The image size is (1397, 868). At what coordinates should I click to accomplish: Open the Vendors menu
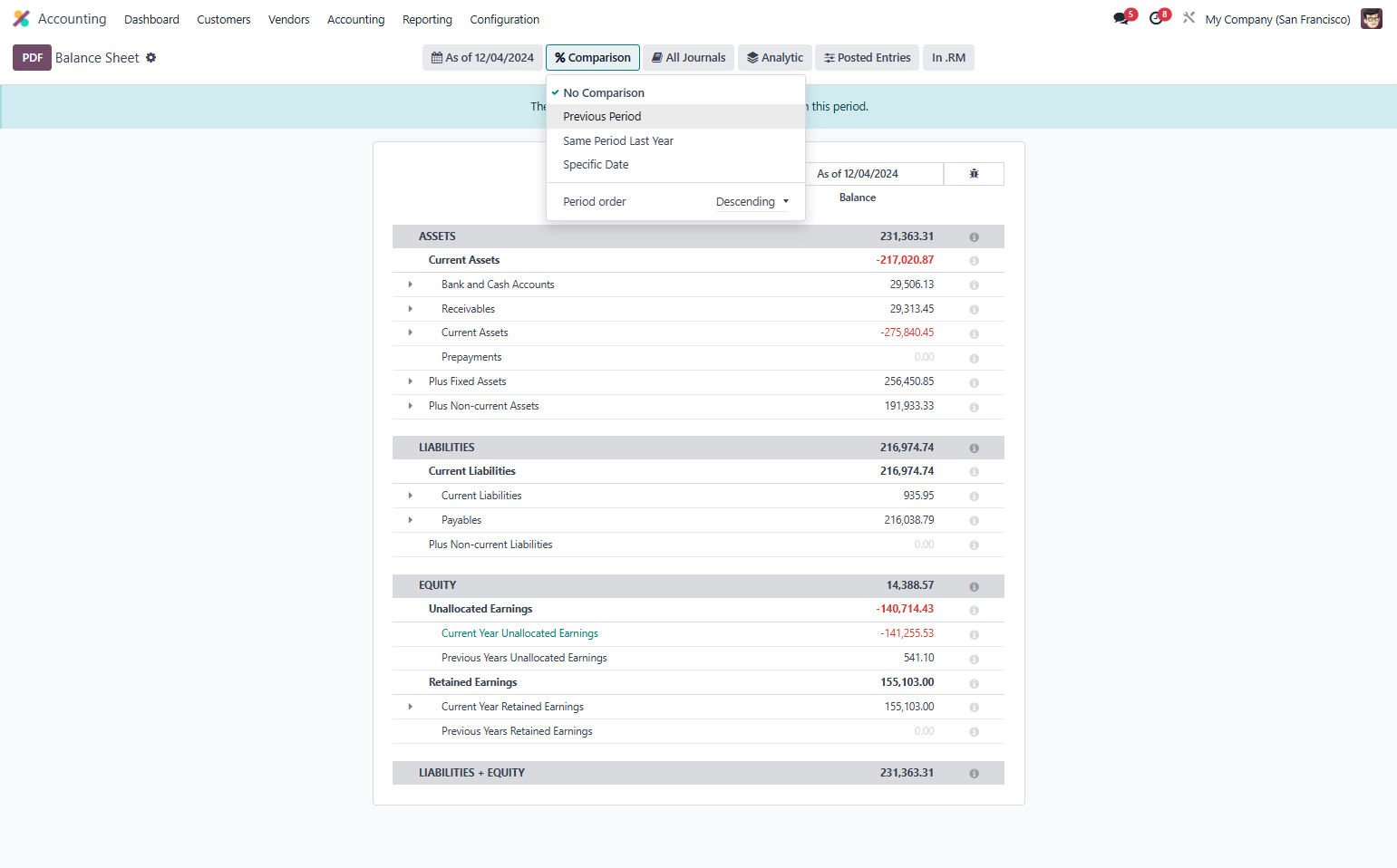coord(289,19)
